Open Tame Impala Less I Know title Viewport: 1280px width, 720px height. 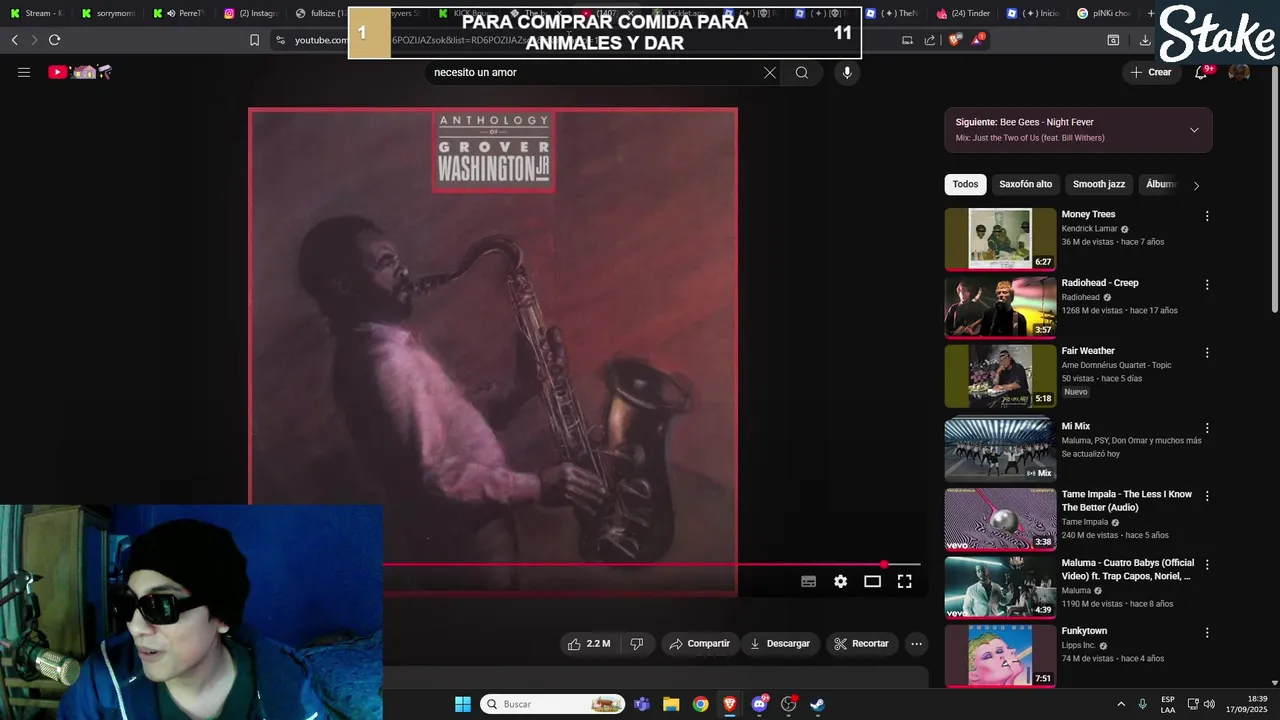[x=1127, y=501]
